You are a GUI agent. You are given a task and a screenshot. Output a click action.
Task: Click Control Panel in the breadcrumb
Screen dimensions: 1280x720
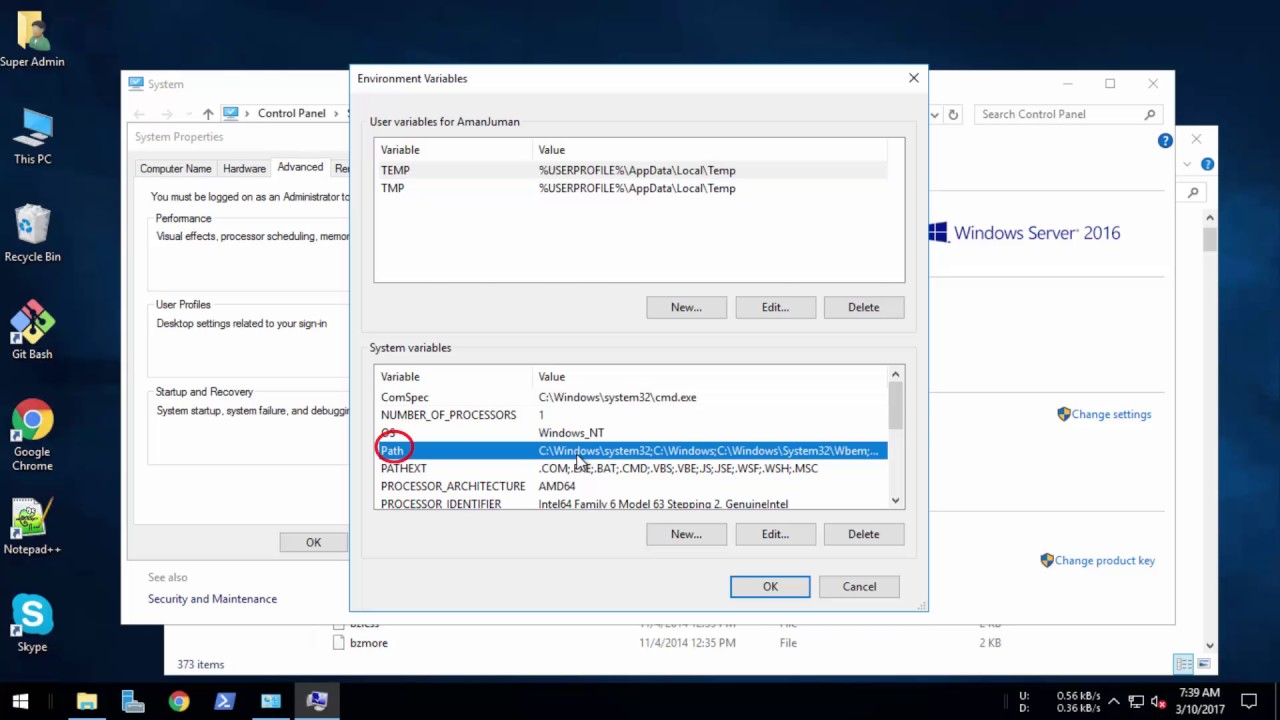tap(291, 114)
